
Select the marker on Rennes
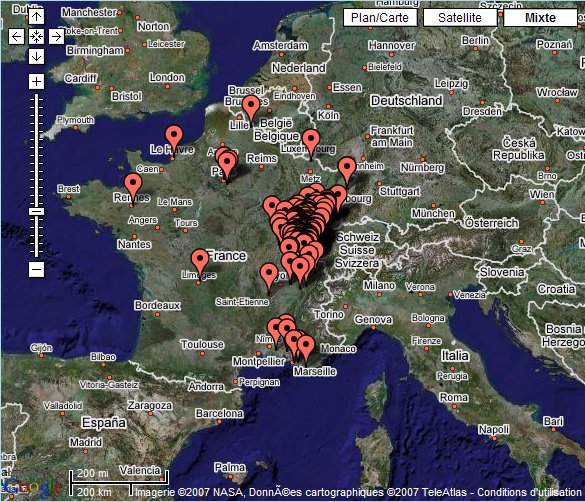pyautogui.click(x=133, y=184)
